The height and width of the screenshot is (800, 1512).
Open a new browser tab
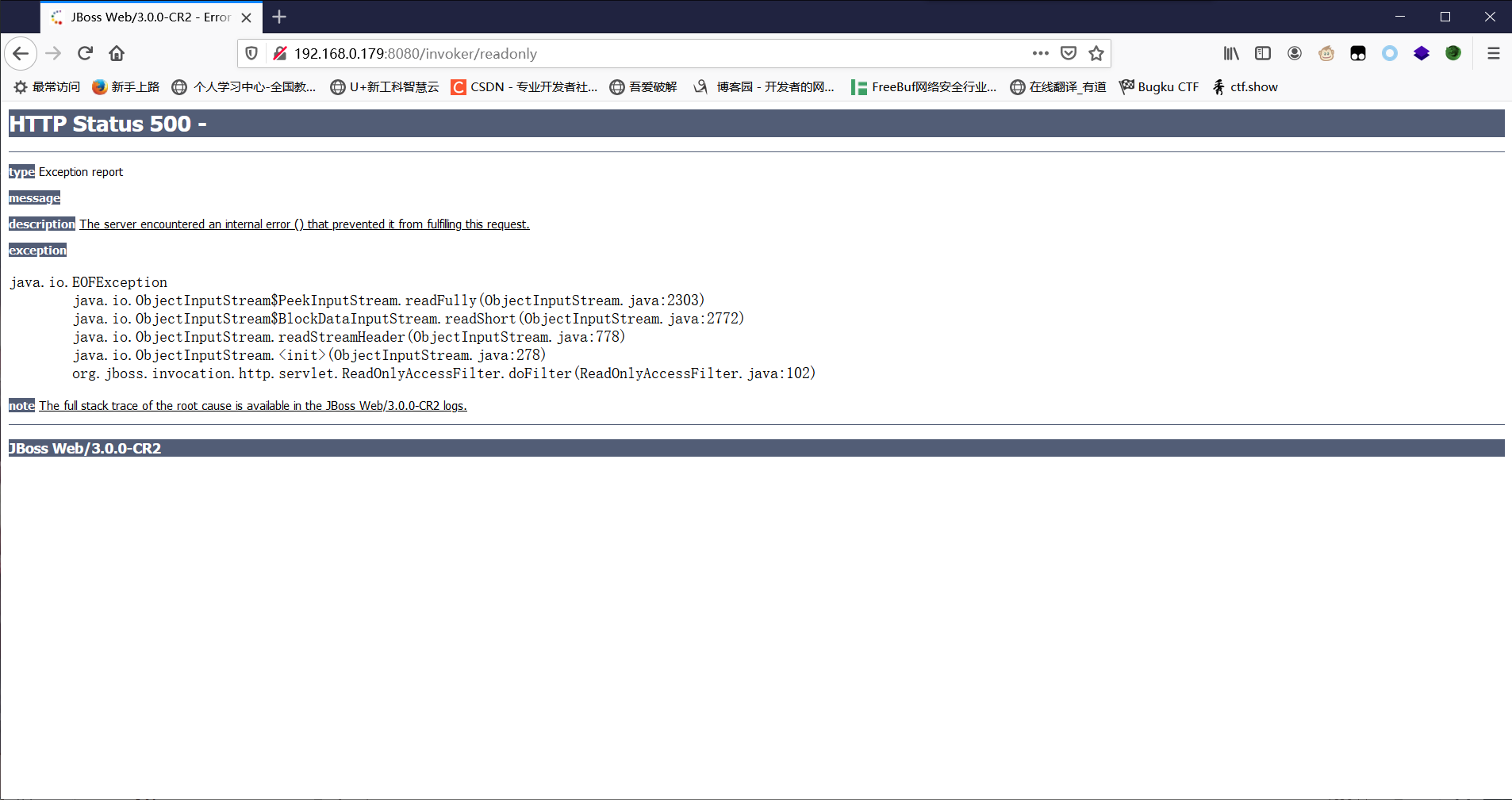[279, 17]
